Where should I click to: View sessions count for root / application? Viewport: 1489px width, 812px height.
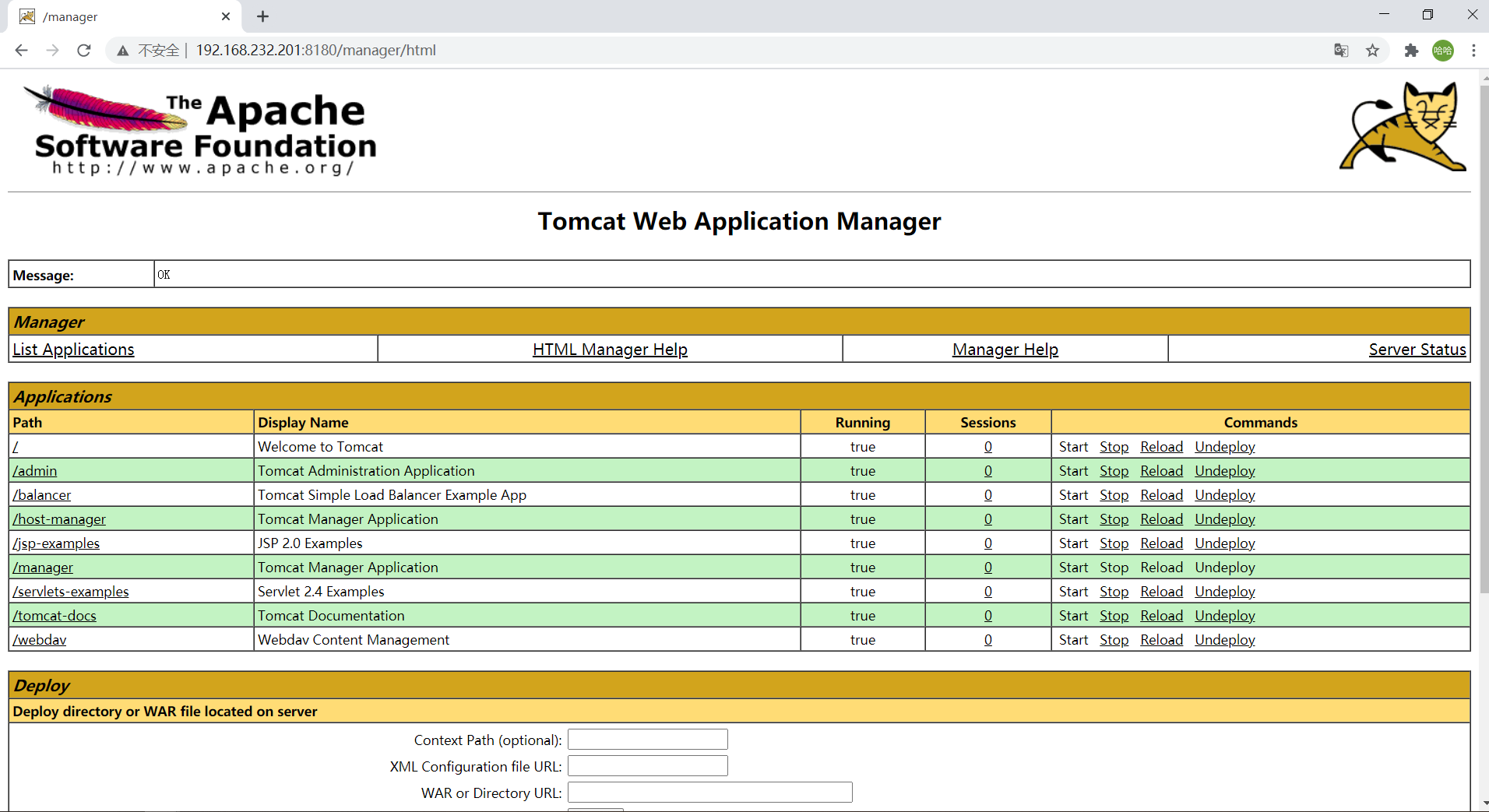pyautogui.click(x=987, y=447)
